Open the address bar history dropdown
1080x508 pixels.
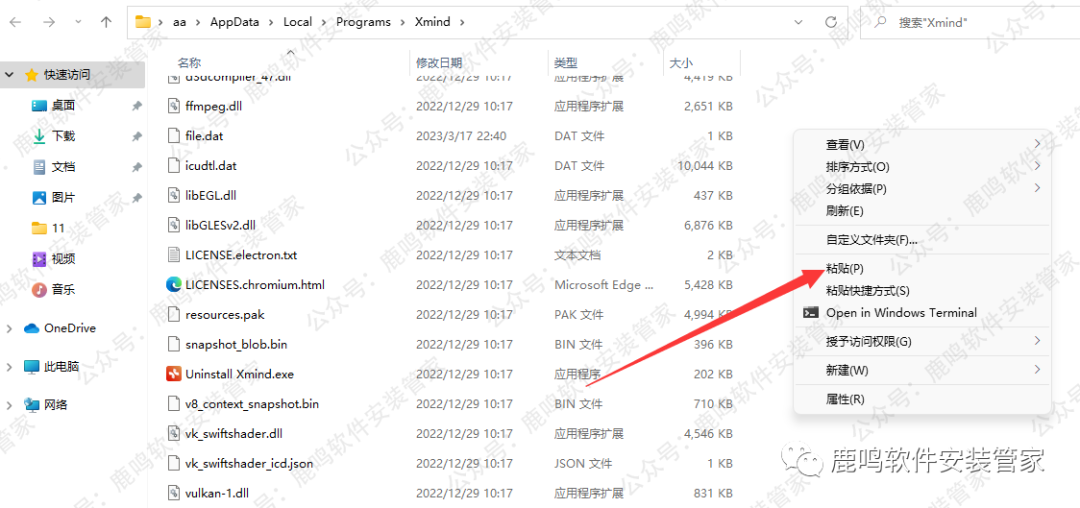coord(798,21)
